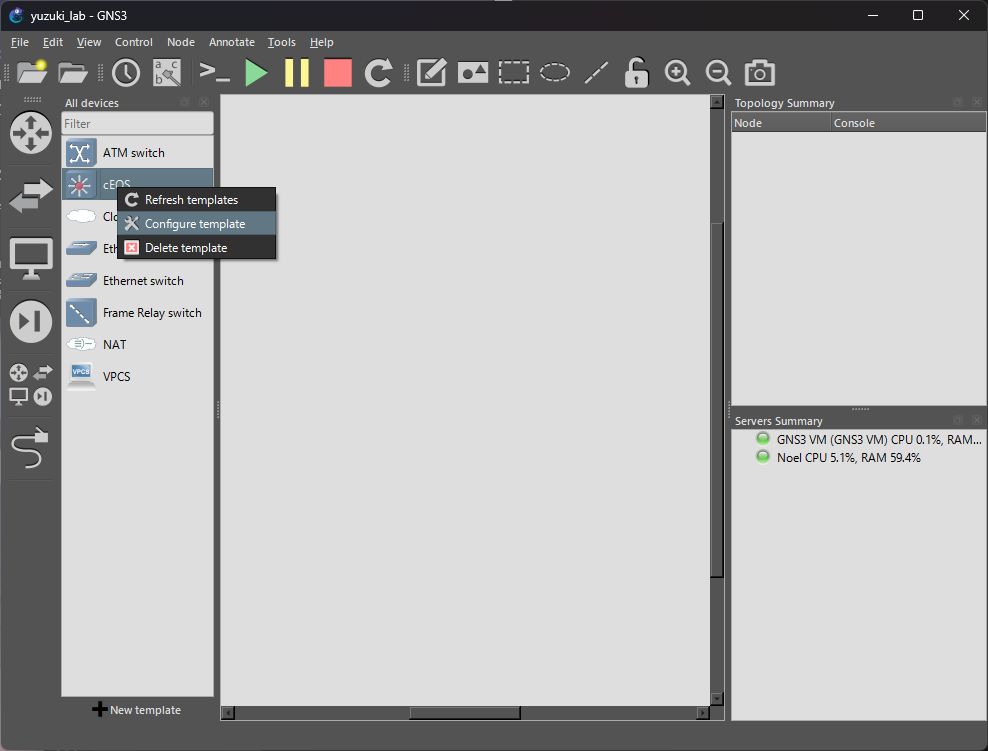Start all nodes with green play button

(x=256, y=73)
